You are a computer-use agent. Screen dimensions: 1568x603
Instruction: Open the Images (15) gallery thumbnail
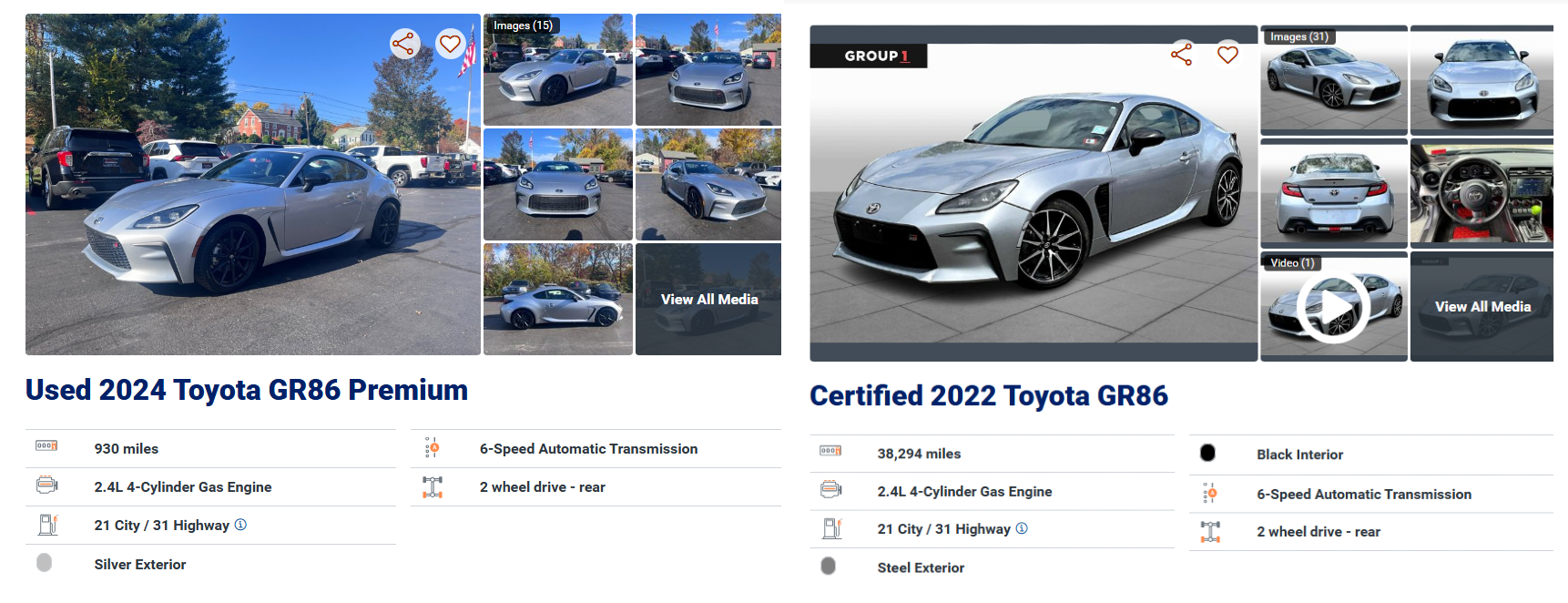pyautogui.click(x=558, y=69)
